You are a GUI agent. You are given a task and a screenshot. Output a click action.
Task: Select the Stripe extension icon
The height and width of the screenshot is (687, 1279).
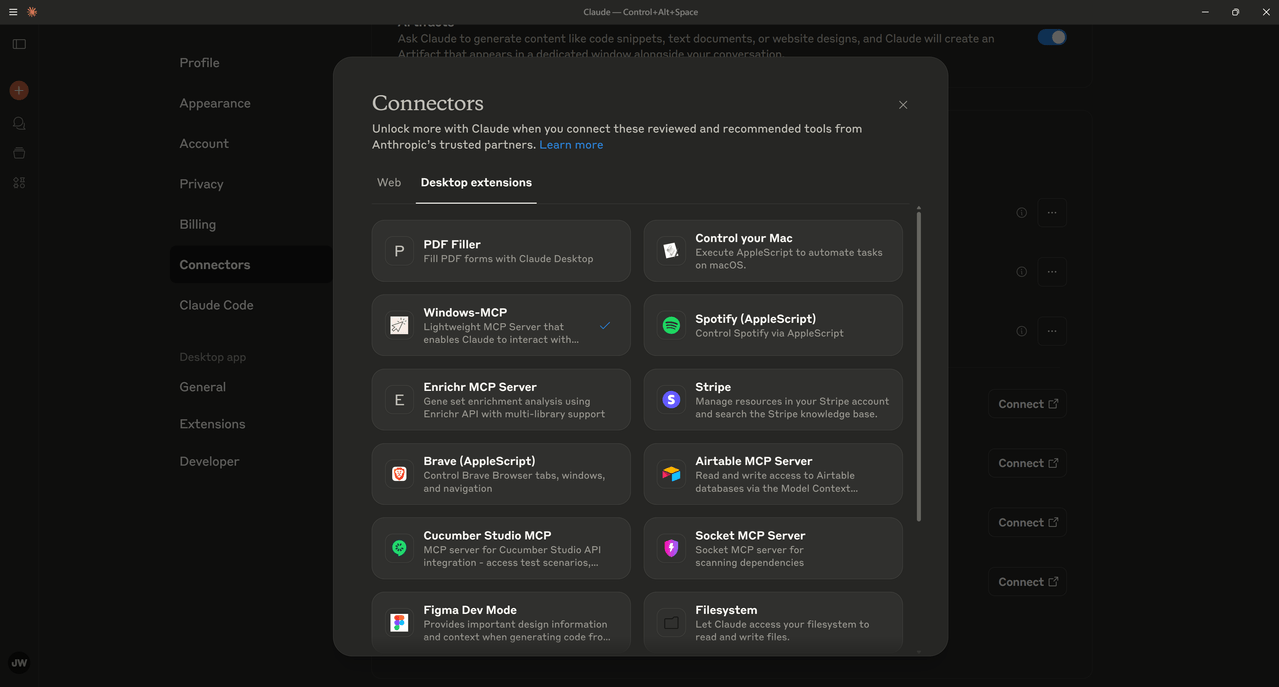671,400
